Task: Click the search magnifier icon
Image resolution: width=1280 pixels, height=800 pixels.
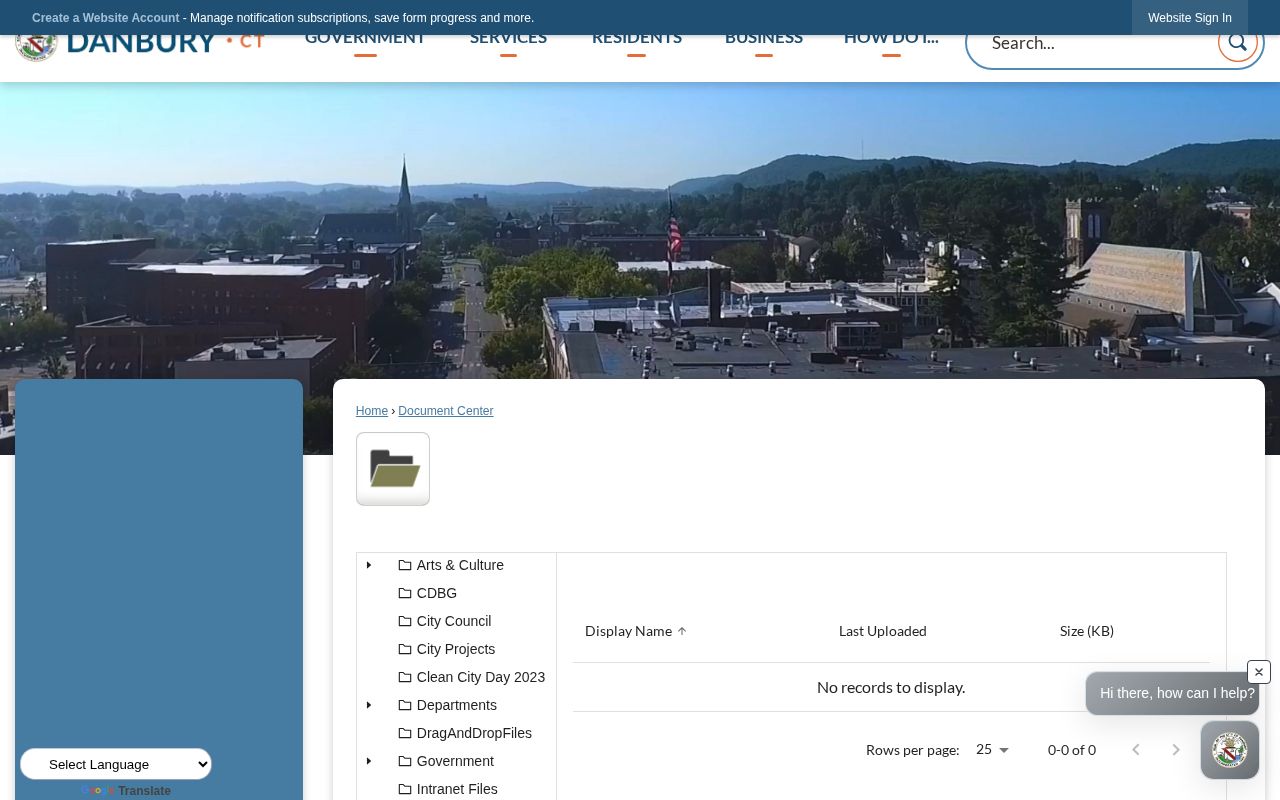Action: point(1237,43)
